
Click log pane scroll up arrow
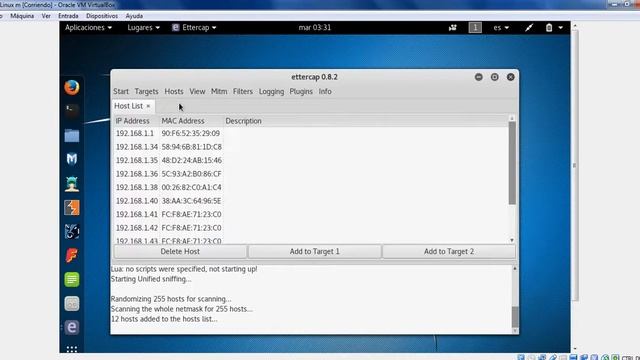(x=515, y=269)
